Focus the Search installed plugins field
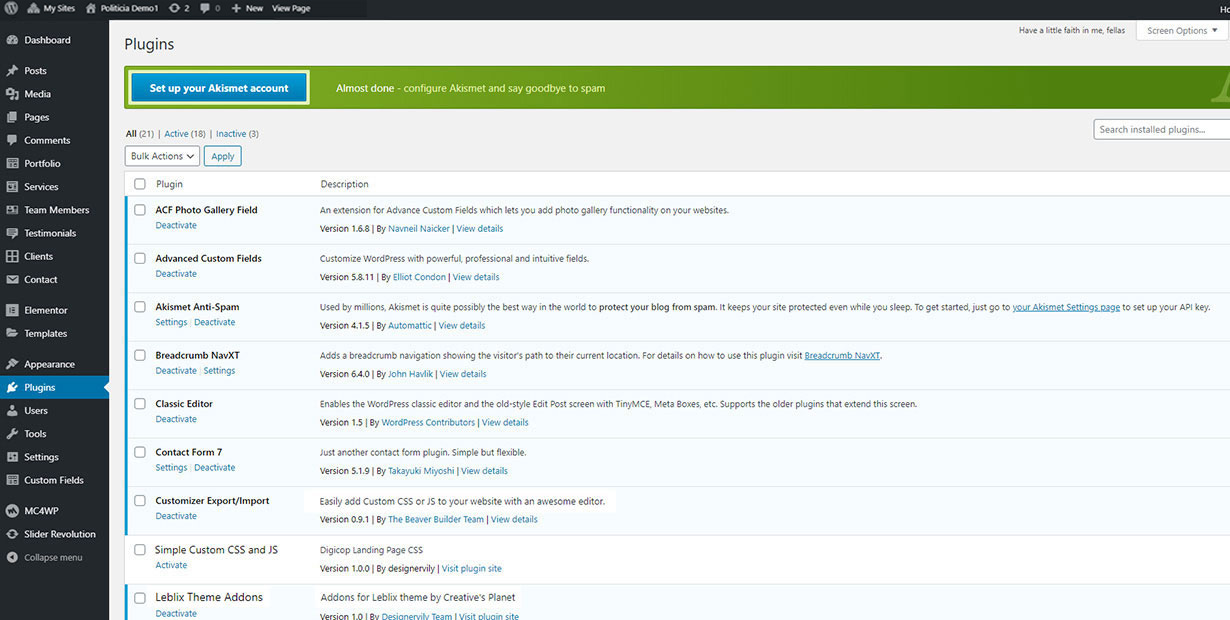The height and width of the screenshot is (620, 1230). [x=1161, y=129]
